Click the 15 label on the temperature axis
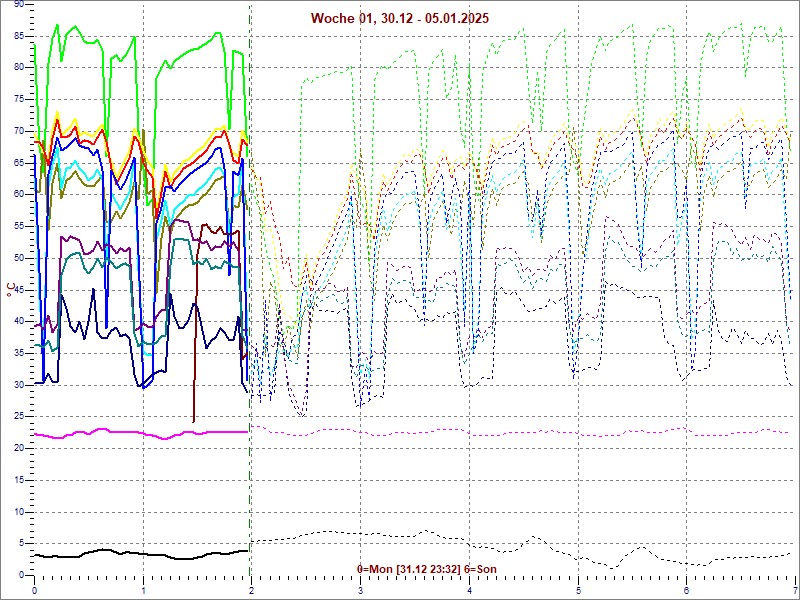Image resolution: width=800 pixels, height=600 pixels. click(18, 480)
